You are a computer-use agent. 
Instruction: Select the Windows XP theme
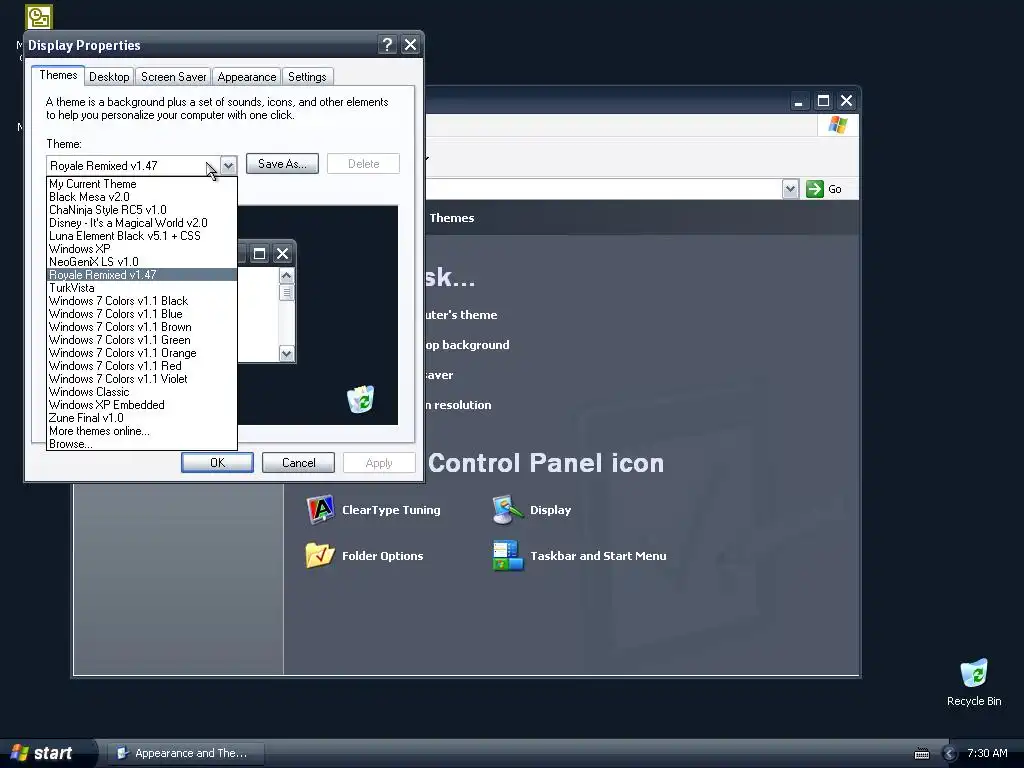142,249
